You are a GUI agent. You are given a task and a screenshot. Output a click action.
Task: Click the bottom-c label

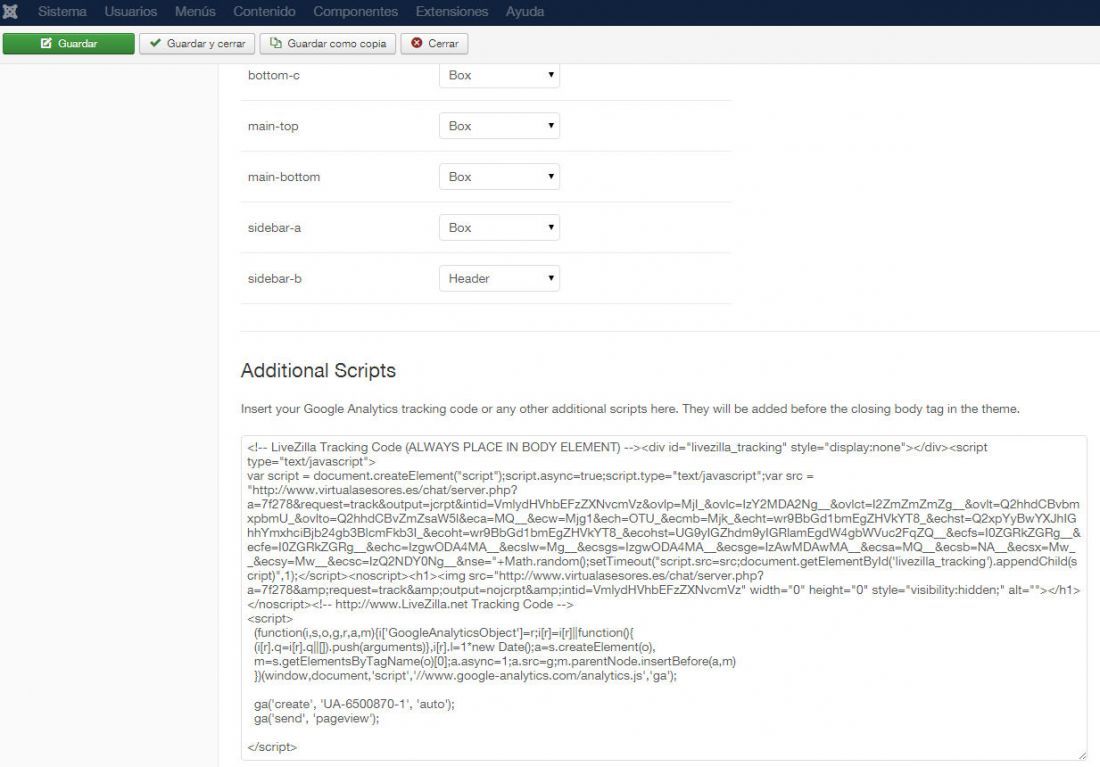pos(274,75)
